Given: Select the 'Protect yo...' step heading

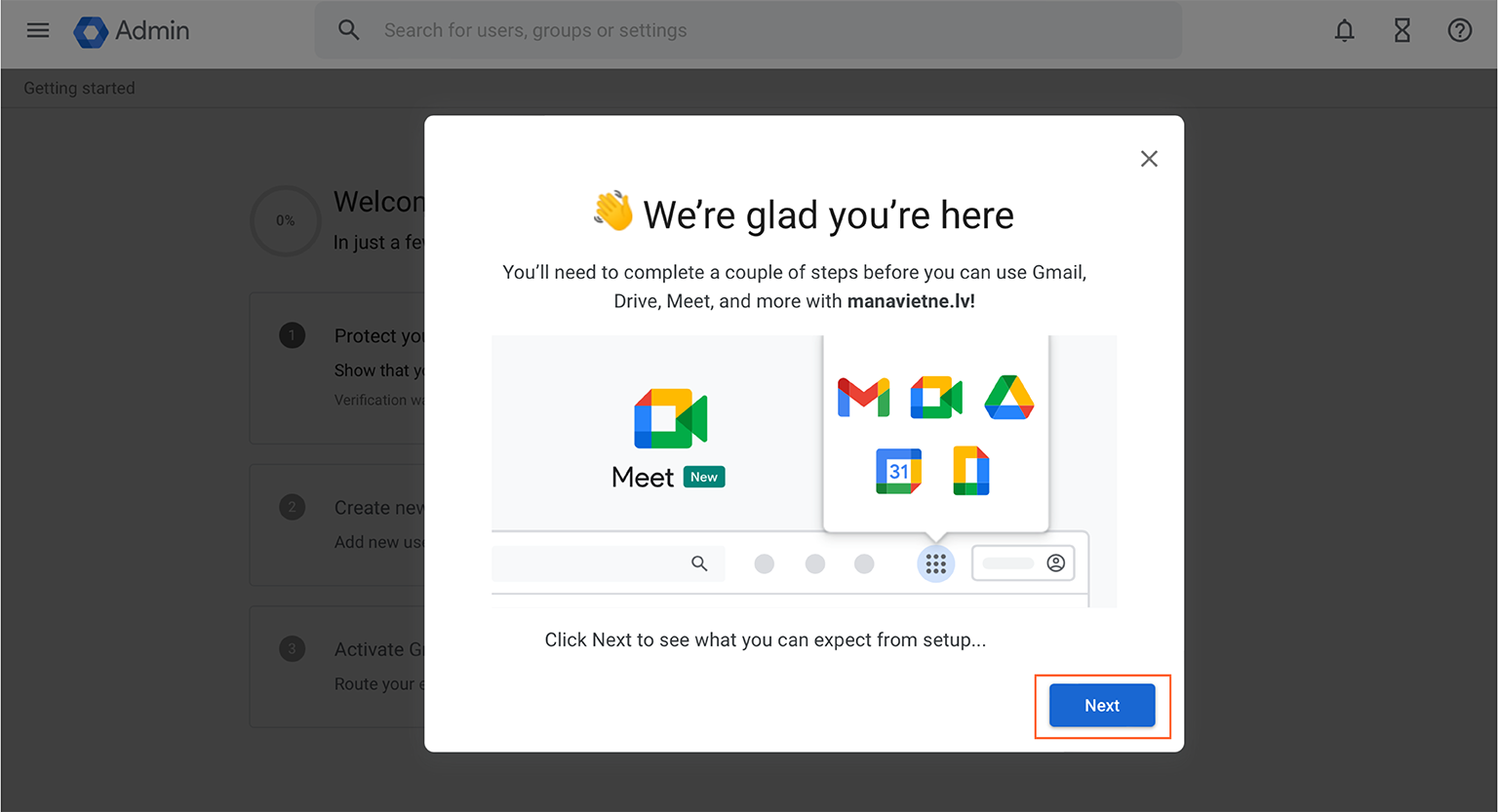Looking at the screenshot, I should (x=379, y=336).
